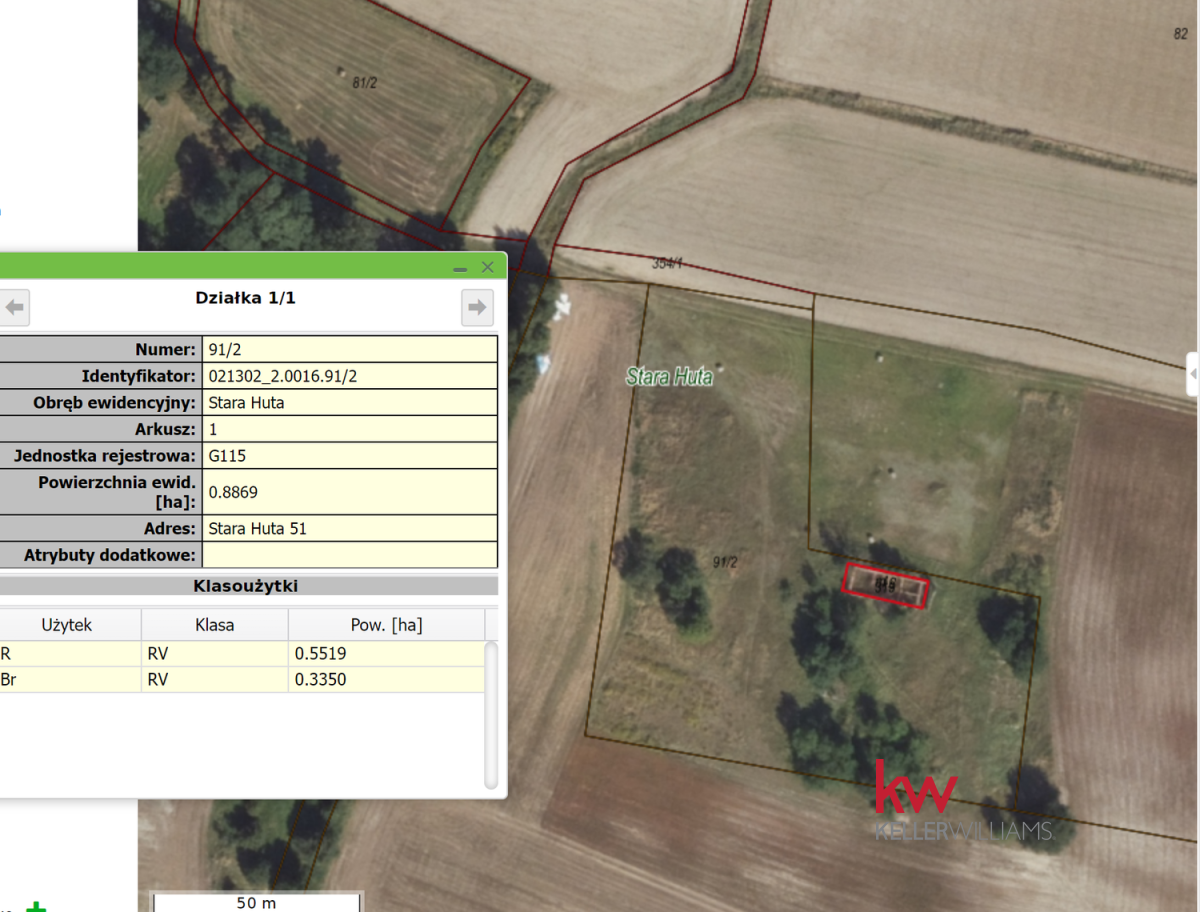The height and width of the screenshot is (912, 1200).
Task: Select the row with area 0.5519
Action: 240,654
